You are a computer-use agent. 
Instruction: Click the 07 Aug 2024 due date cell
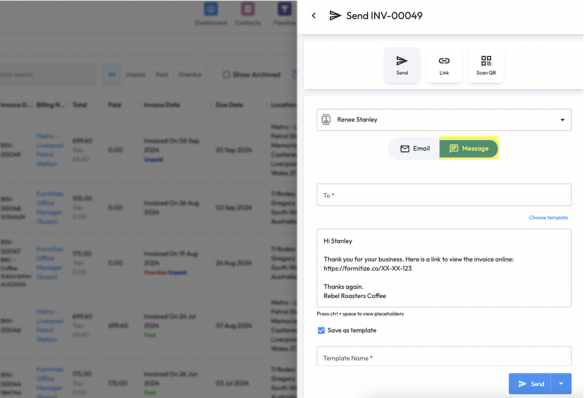click(234, 325)
